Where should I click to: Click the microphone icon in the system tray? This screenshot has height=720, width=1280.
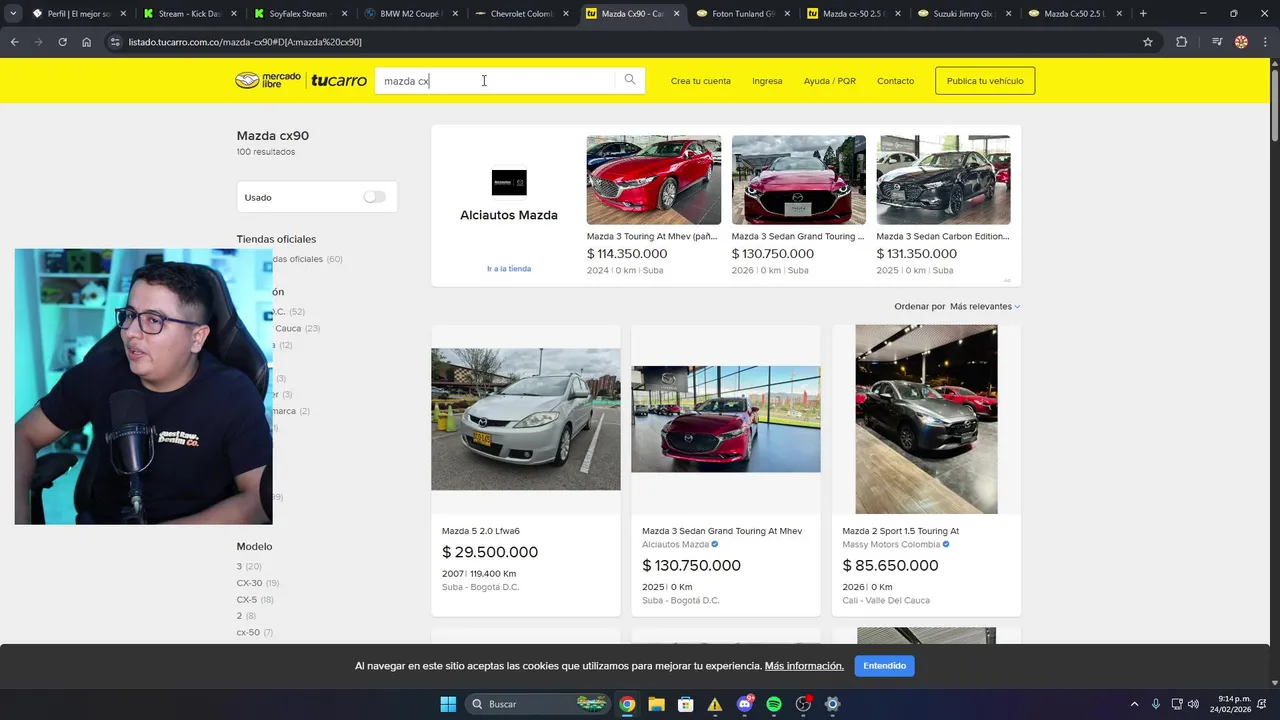pos(1156,704)
